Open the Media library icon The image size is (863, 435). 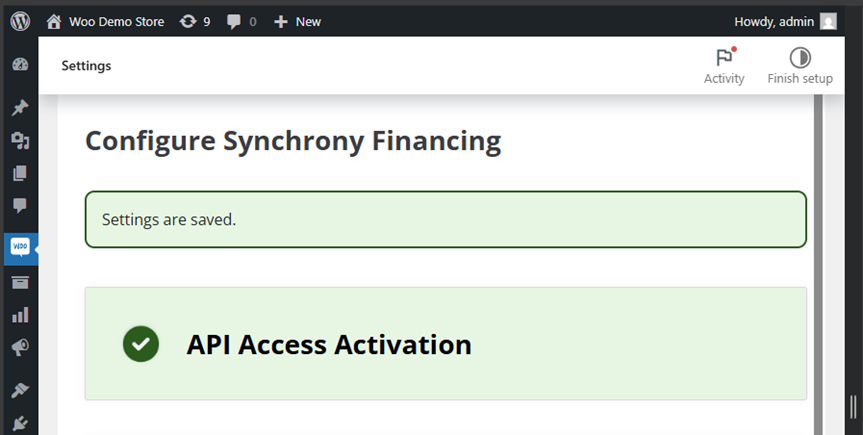20,140
